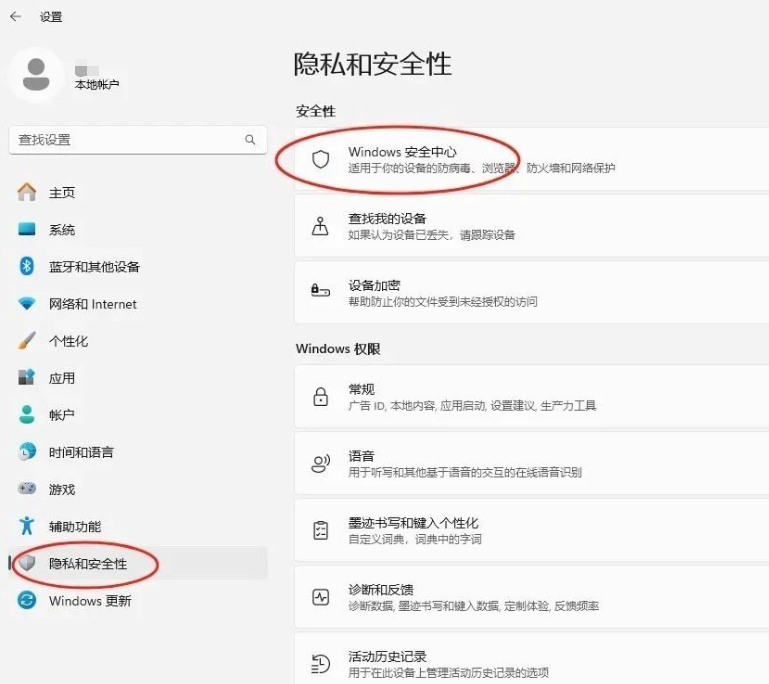Click the 设备加密 lock drive icon

click(x=320, y=290)
